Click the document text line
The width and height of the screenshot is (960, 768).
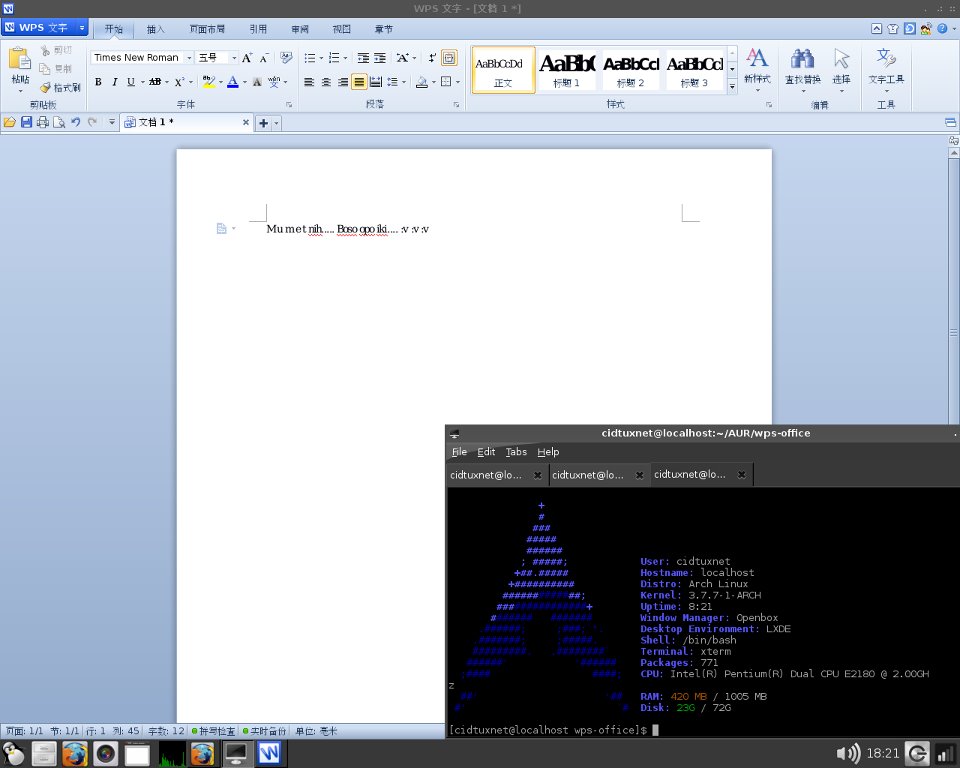[x=347, y=229]
